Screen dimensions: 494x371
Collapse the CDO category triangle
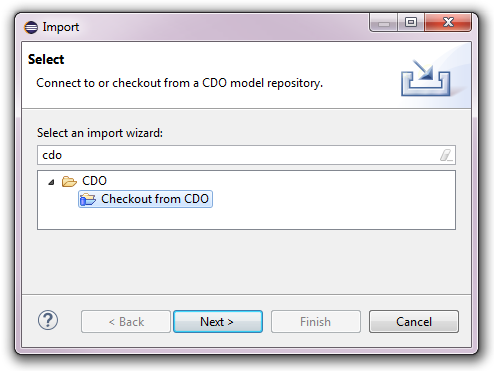point(51,182)
